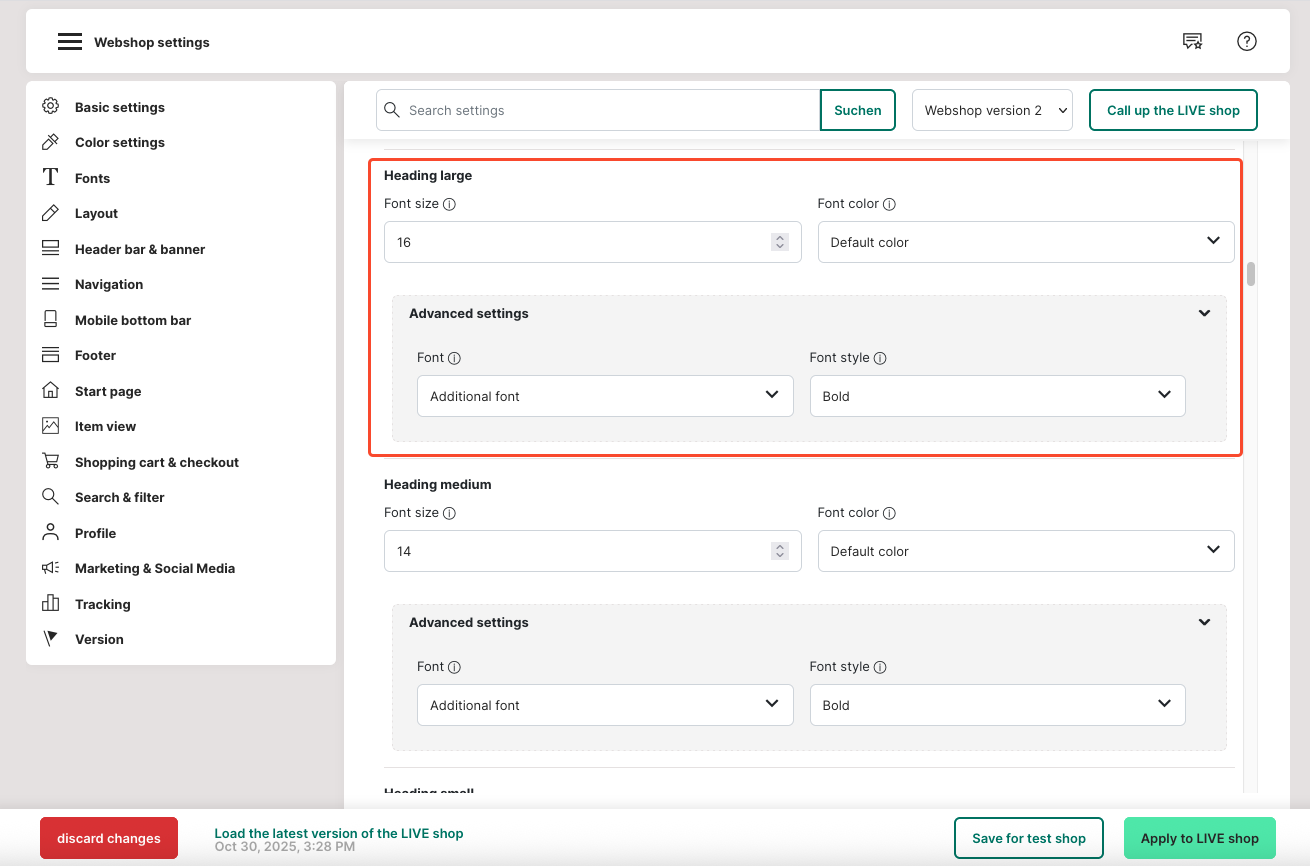
Task: Click the discard changes button
Action: (109, 838)
